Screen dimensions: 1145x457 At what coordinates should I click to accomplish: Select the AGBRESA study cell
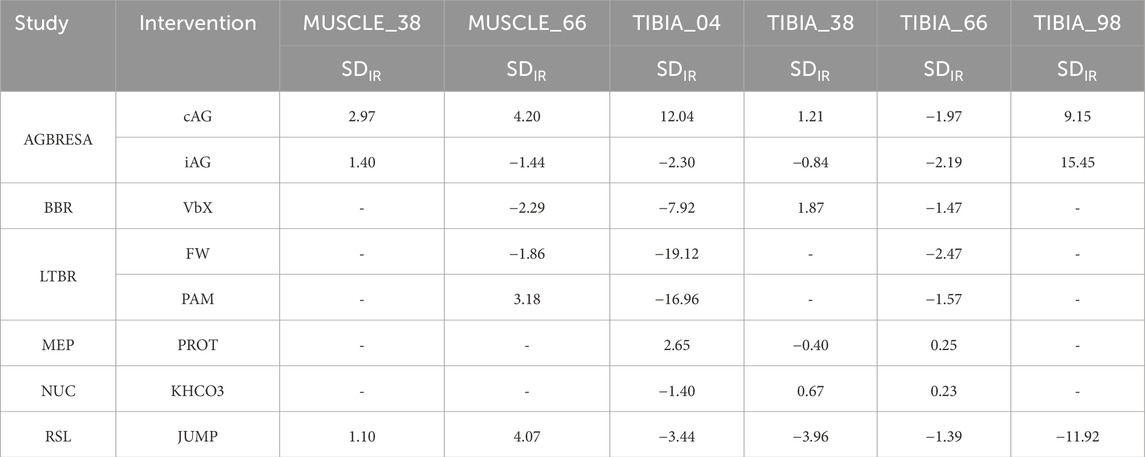coord(58,137)
